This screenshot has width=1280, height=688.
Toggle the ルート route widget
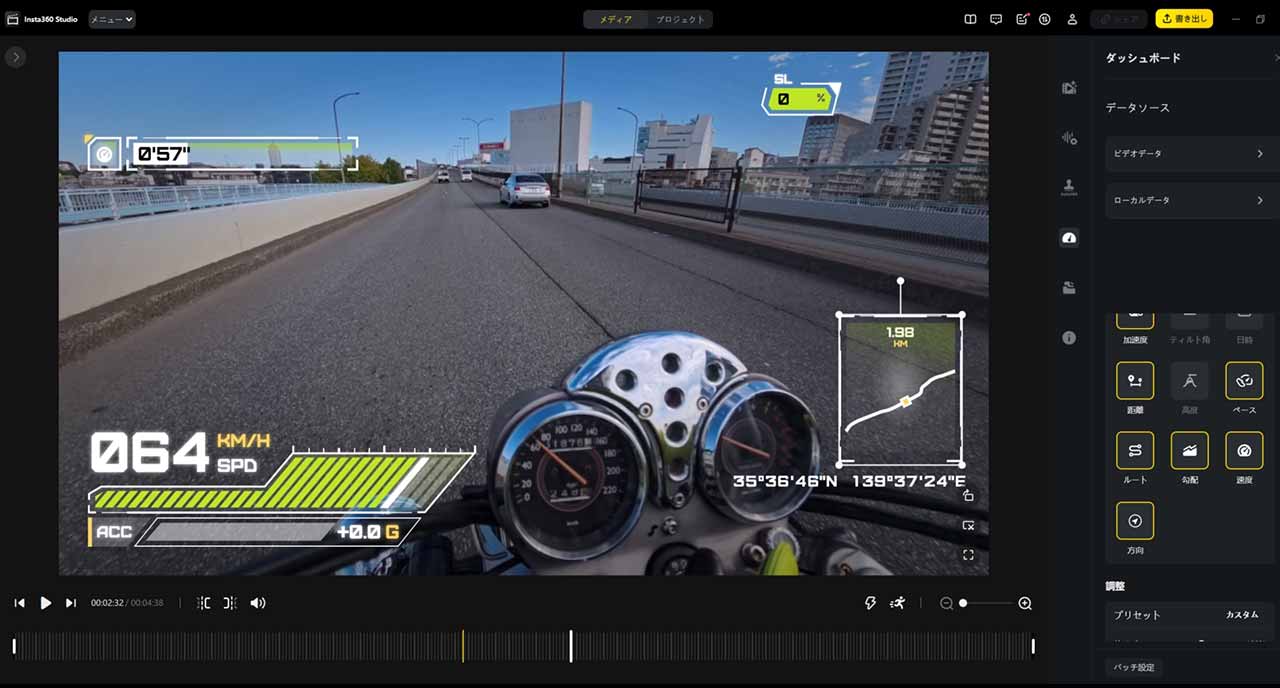pyautogui.click(x=1135, y=451)
